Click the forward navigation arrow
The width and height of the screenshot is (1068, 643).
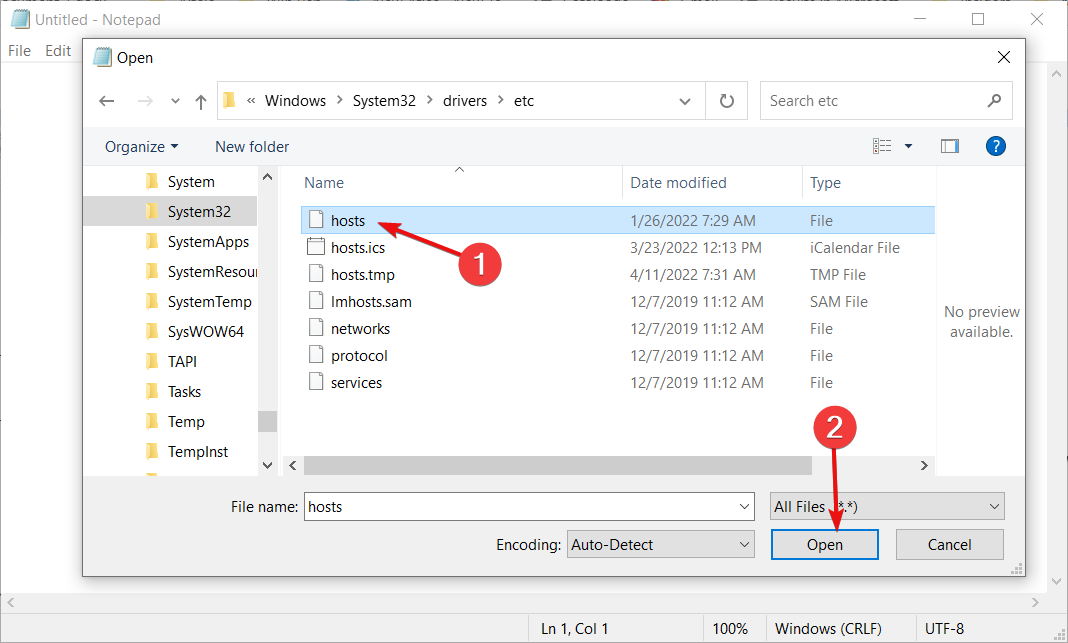tap(145, 101)
